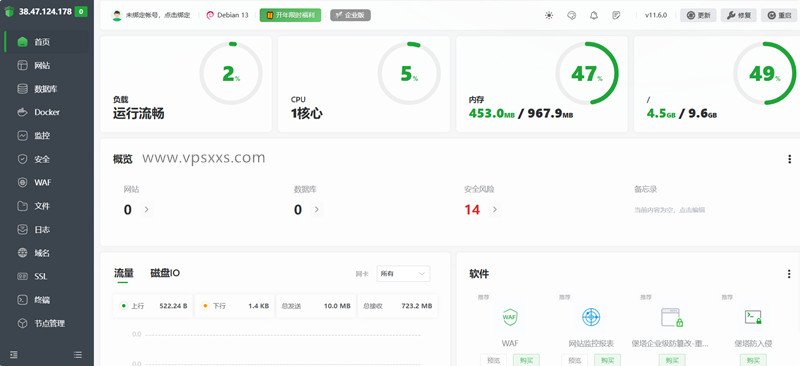Click the disk / 49% usage gauge
Screen dimensions: 800x366
(765, 74)
